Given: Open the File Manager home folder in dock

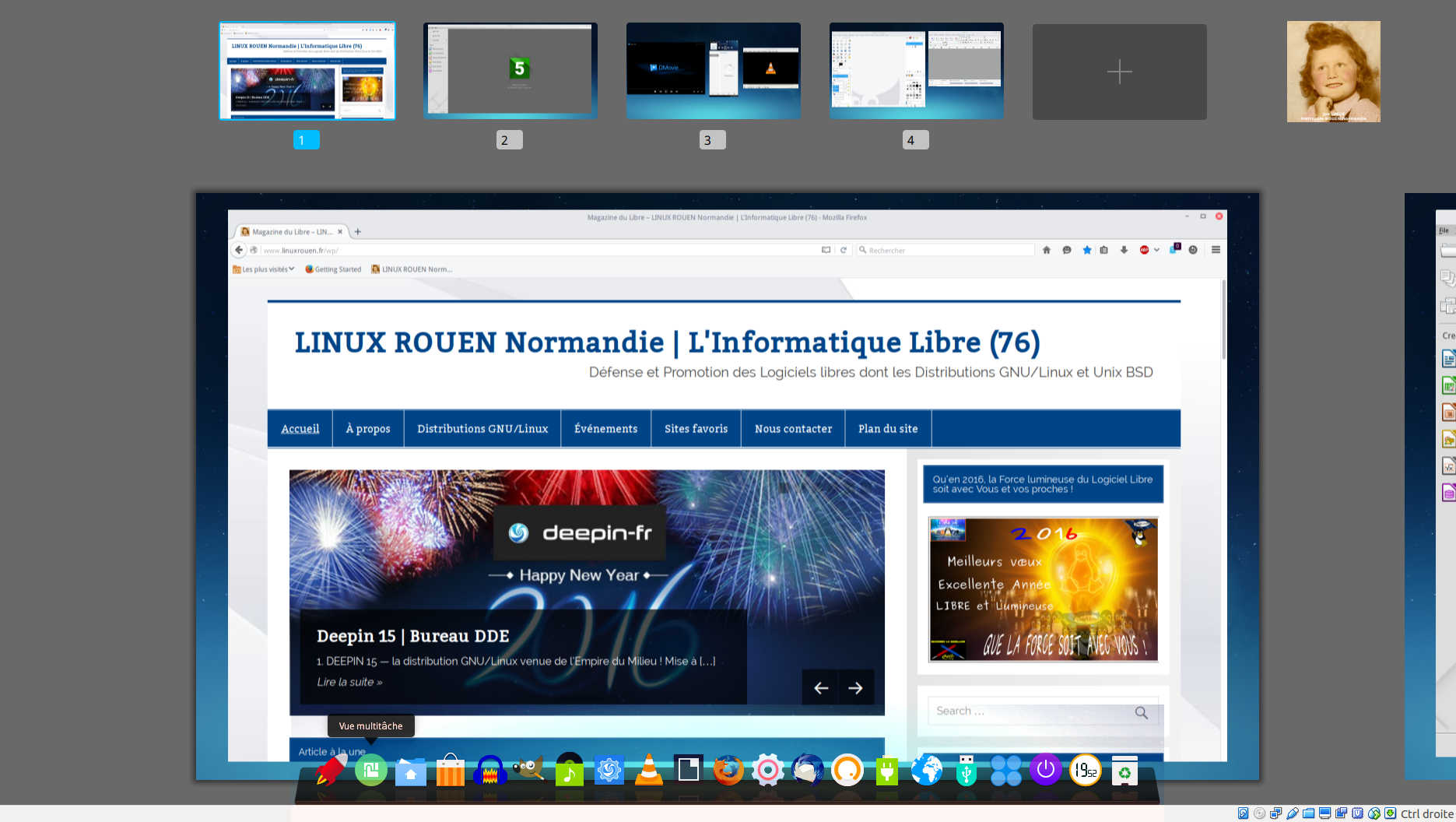Looking at the screenshot, I should coord(411,771).
